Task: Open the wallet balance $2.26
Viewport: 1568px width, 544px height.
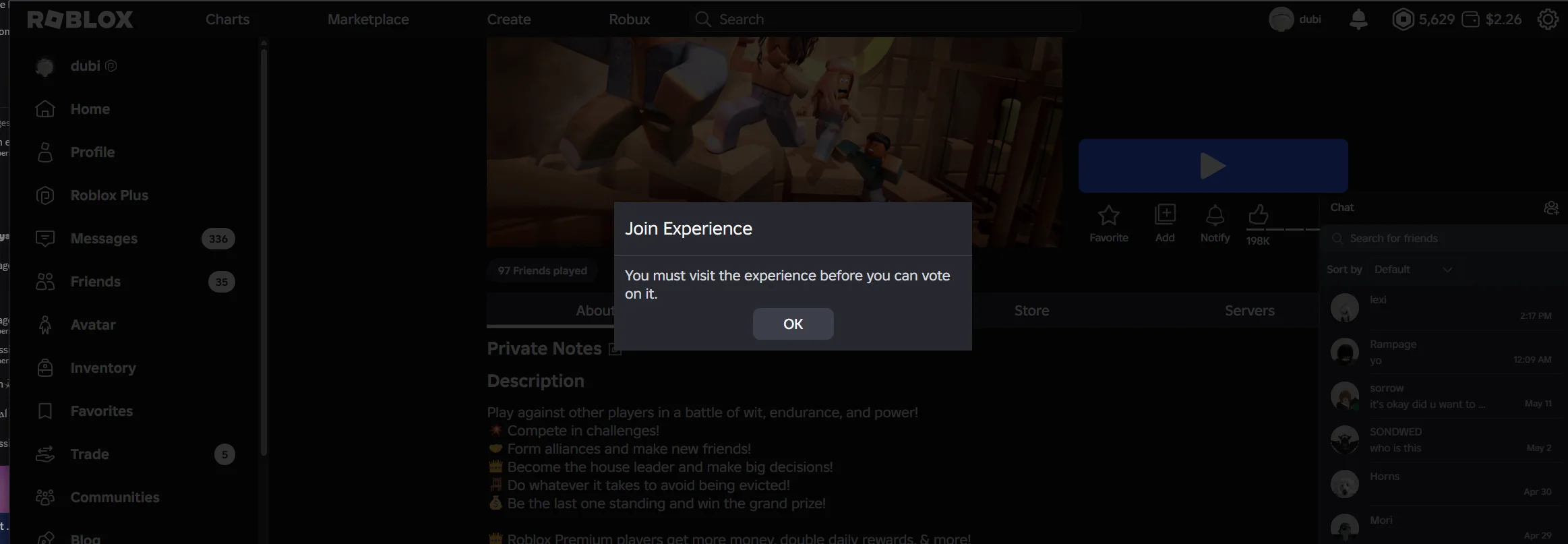Action: click(x=1491, y=20)
